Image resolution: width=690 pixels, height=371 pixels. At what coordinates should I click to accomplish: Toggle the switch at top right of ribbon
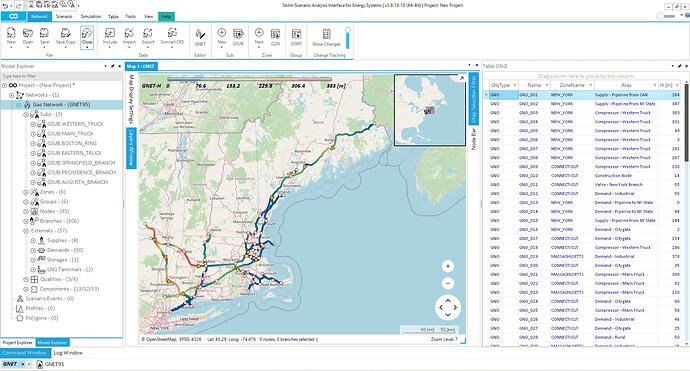click(x=665, y=16)
